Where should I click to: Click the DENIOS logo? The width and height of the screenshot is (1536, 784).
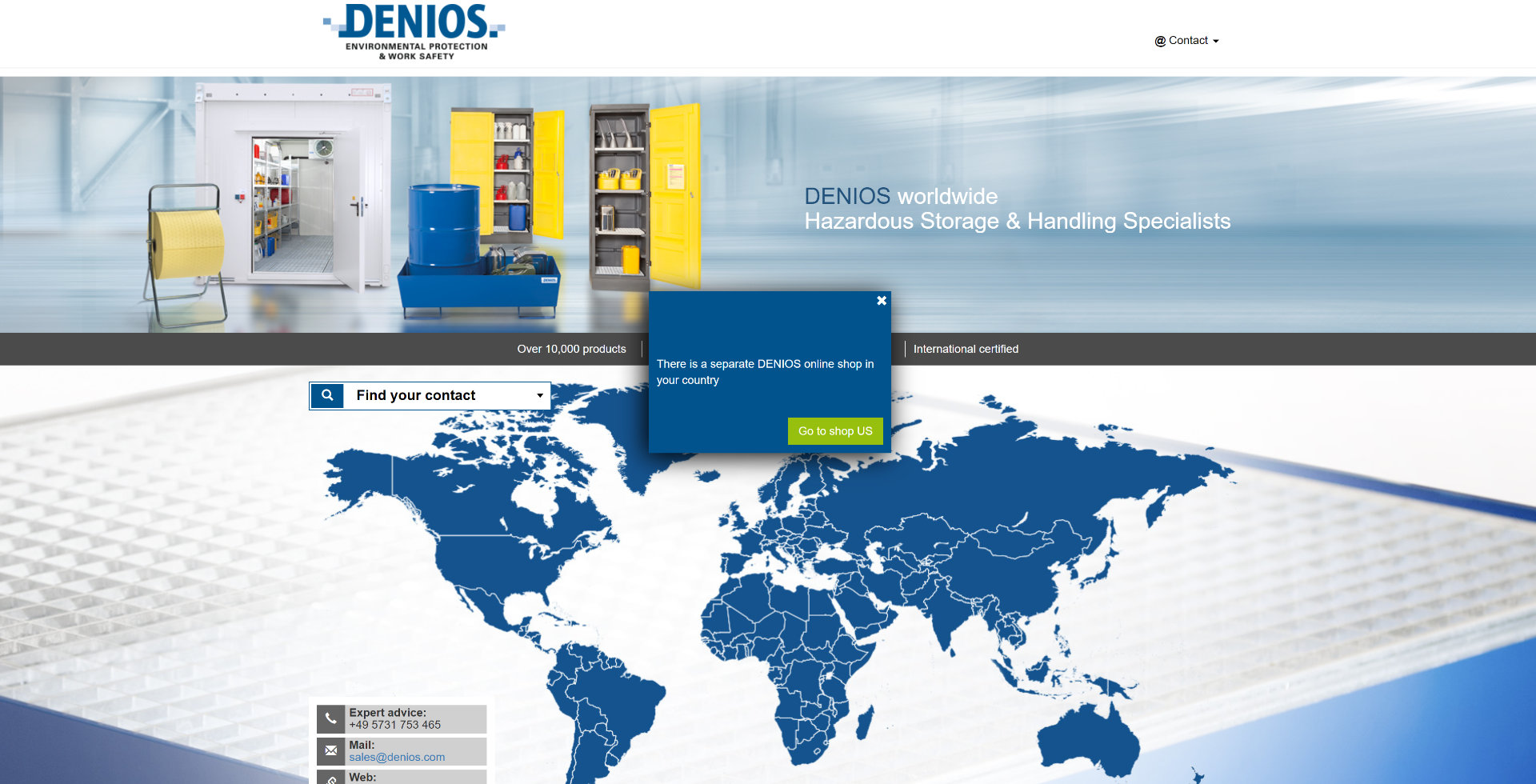414,32
